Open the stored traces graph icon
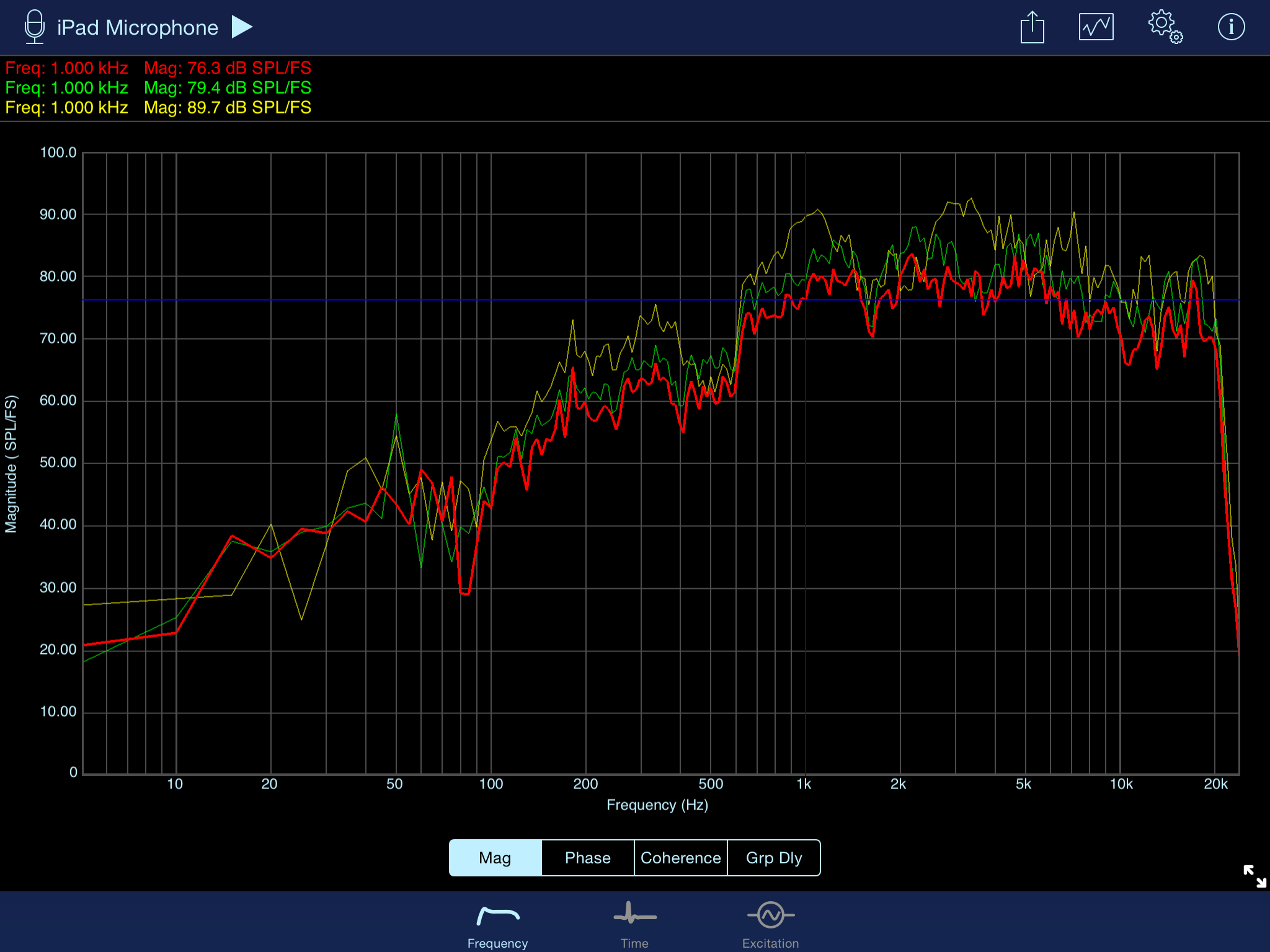 (1096, 27)
